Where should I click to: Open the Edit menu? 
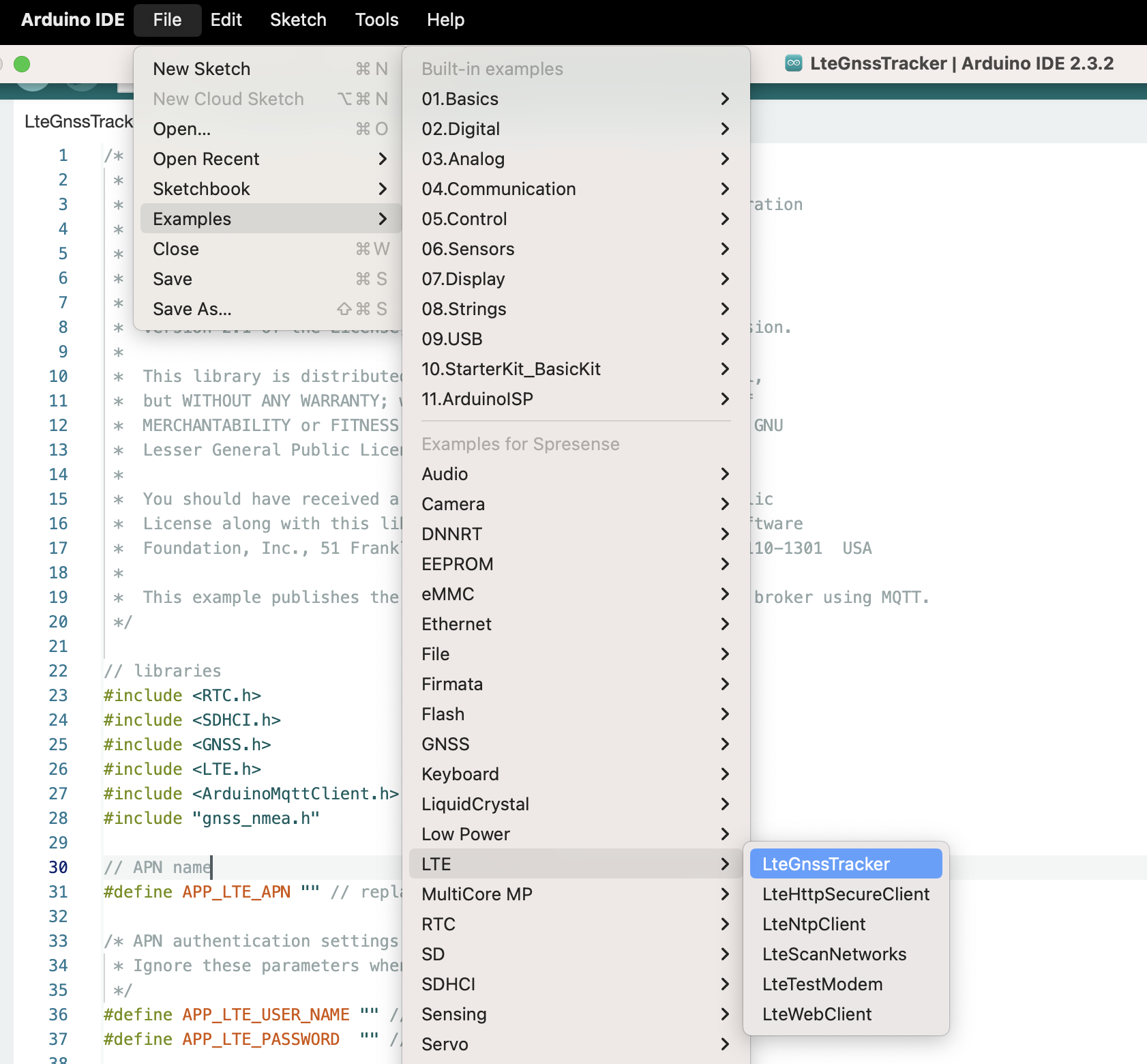[x=226, y=20]
